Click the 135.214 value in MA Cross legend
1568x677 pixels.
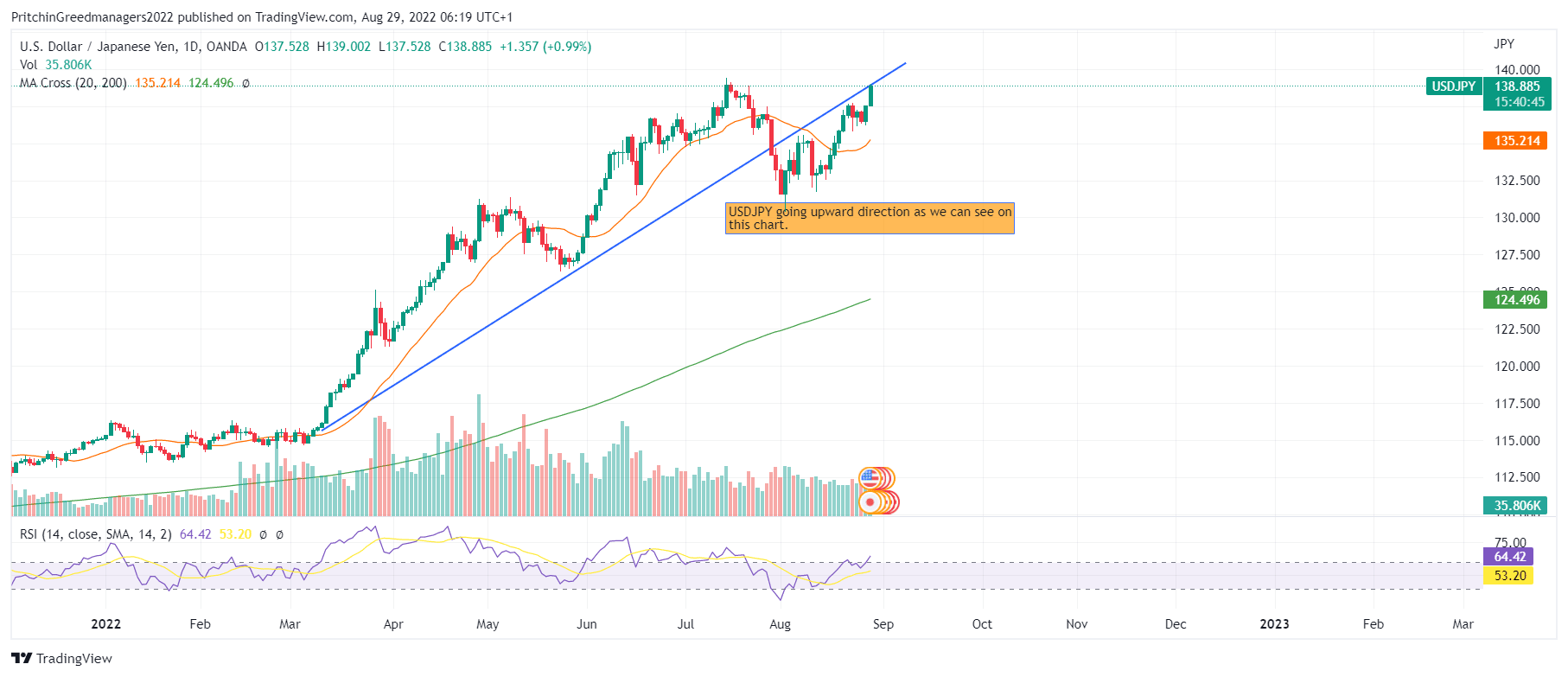[x=158, y=83]
